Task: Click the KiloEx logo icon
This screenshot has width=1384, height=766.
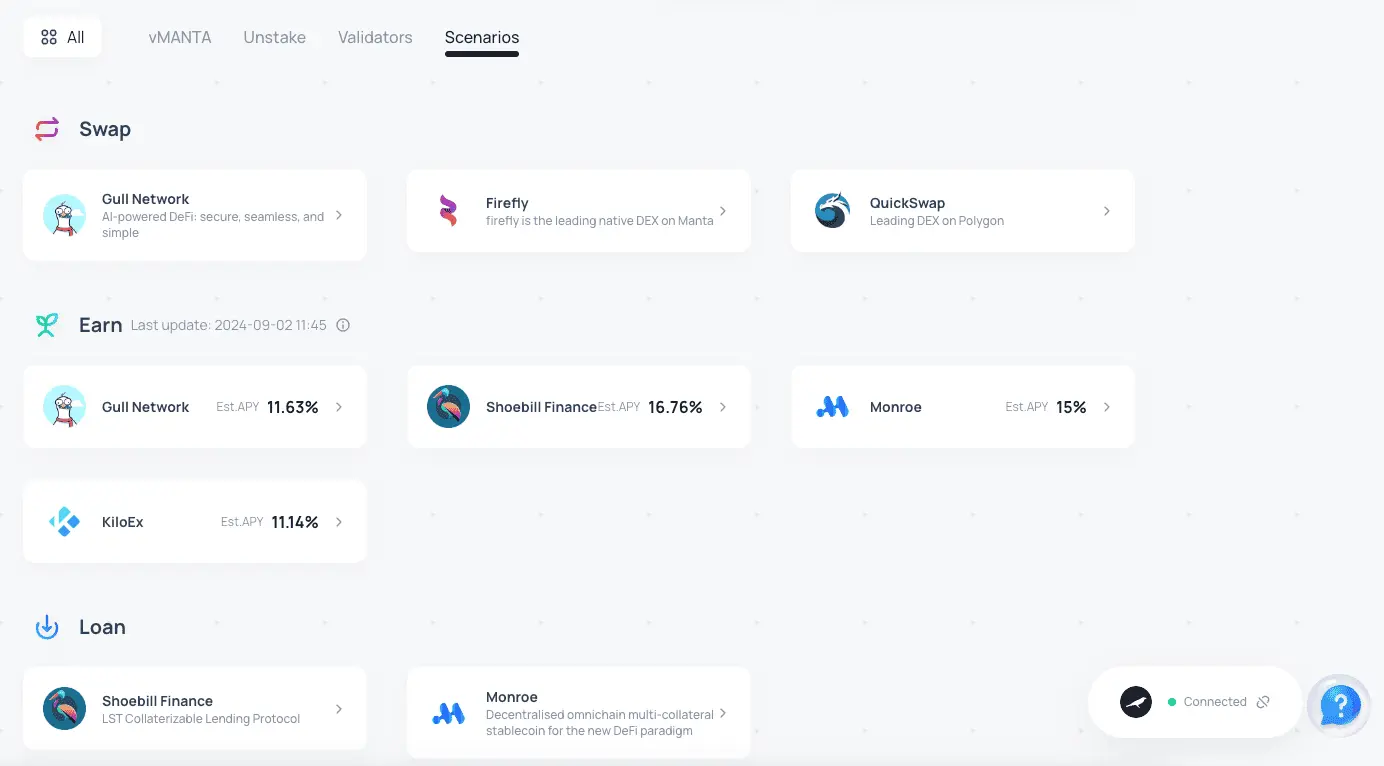Action: click(64, 522)
